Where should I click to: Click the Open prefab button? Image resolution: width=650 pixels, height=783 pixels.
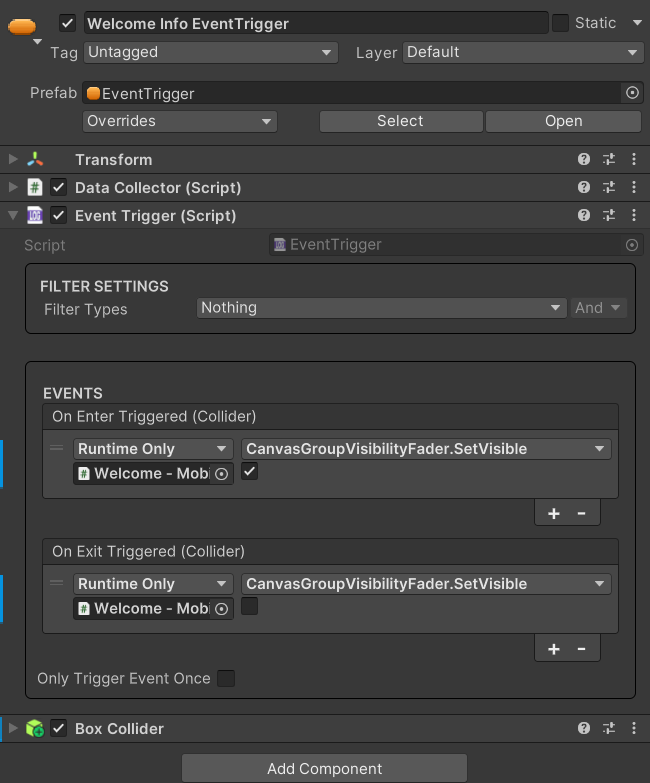click(x=563, y=121)
